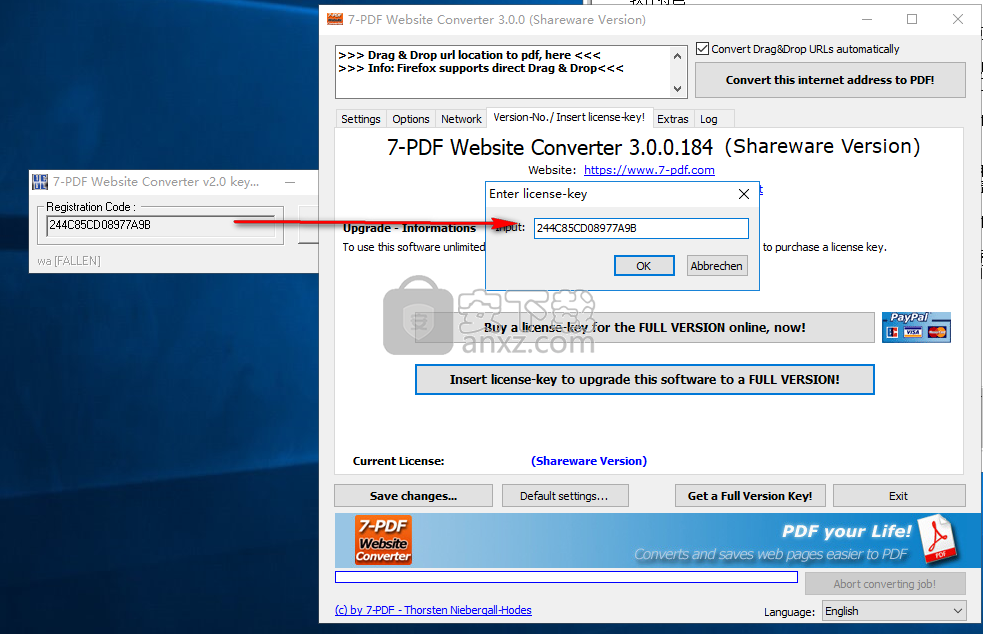Close the Enter license-key dialog
983x634 pixels.
[x=744, y=194]
